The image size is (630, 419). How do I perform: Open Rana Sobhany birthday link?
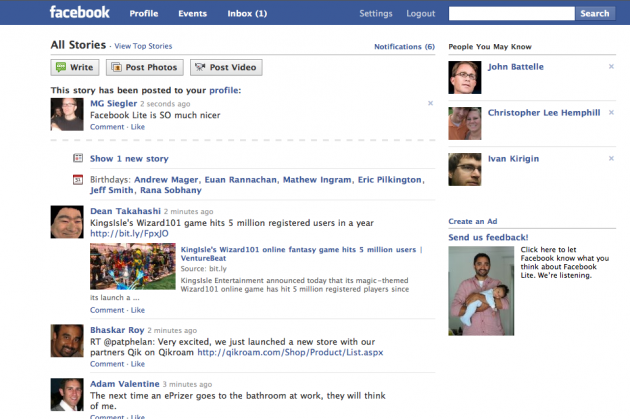(171, 190)
